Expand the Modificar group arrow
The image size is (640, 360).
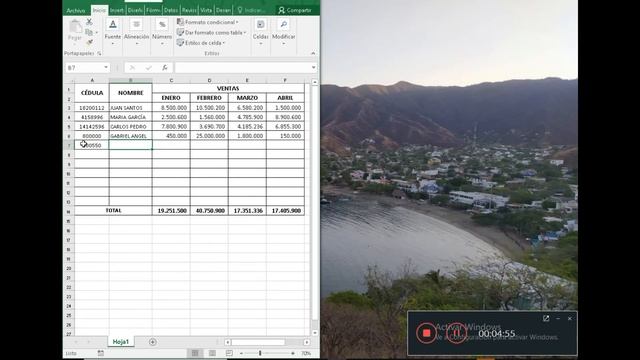coord(283,44)
